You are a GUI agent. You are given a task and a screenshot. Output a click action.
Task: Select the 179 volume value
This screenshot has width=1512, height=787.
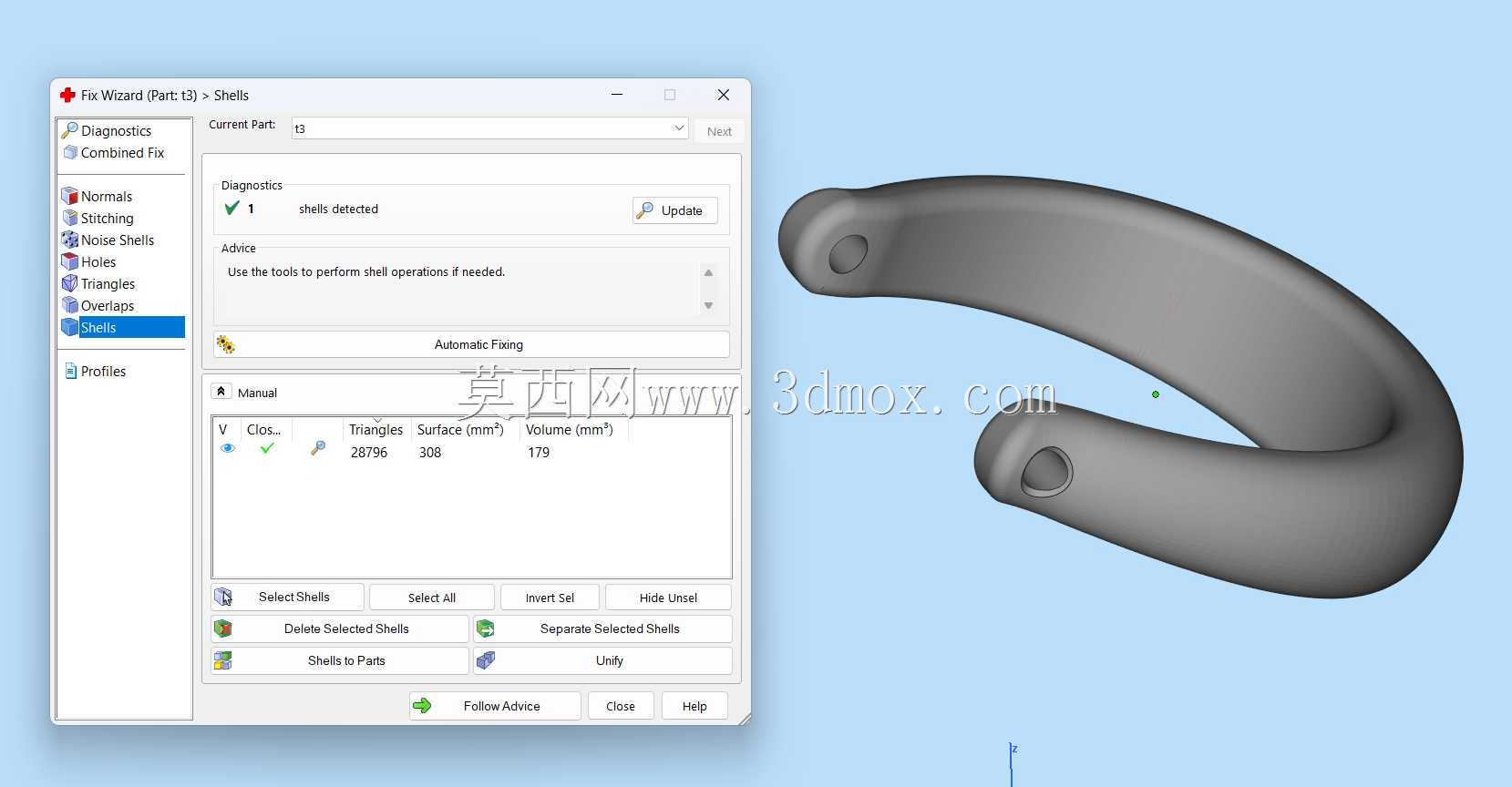[x=539, y=452]
